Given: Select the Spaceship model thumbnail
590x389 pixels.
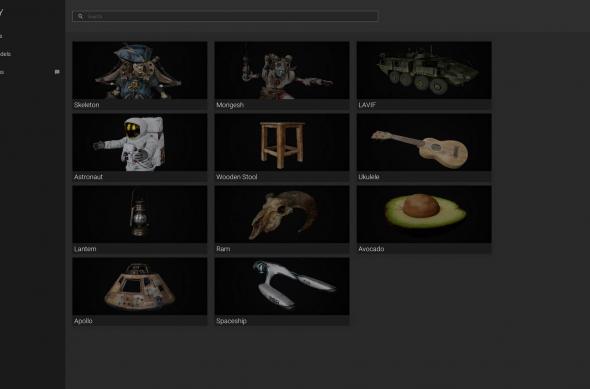Looking at the screenshot, I should click(x=282, y=286).
